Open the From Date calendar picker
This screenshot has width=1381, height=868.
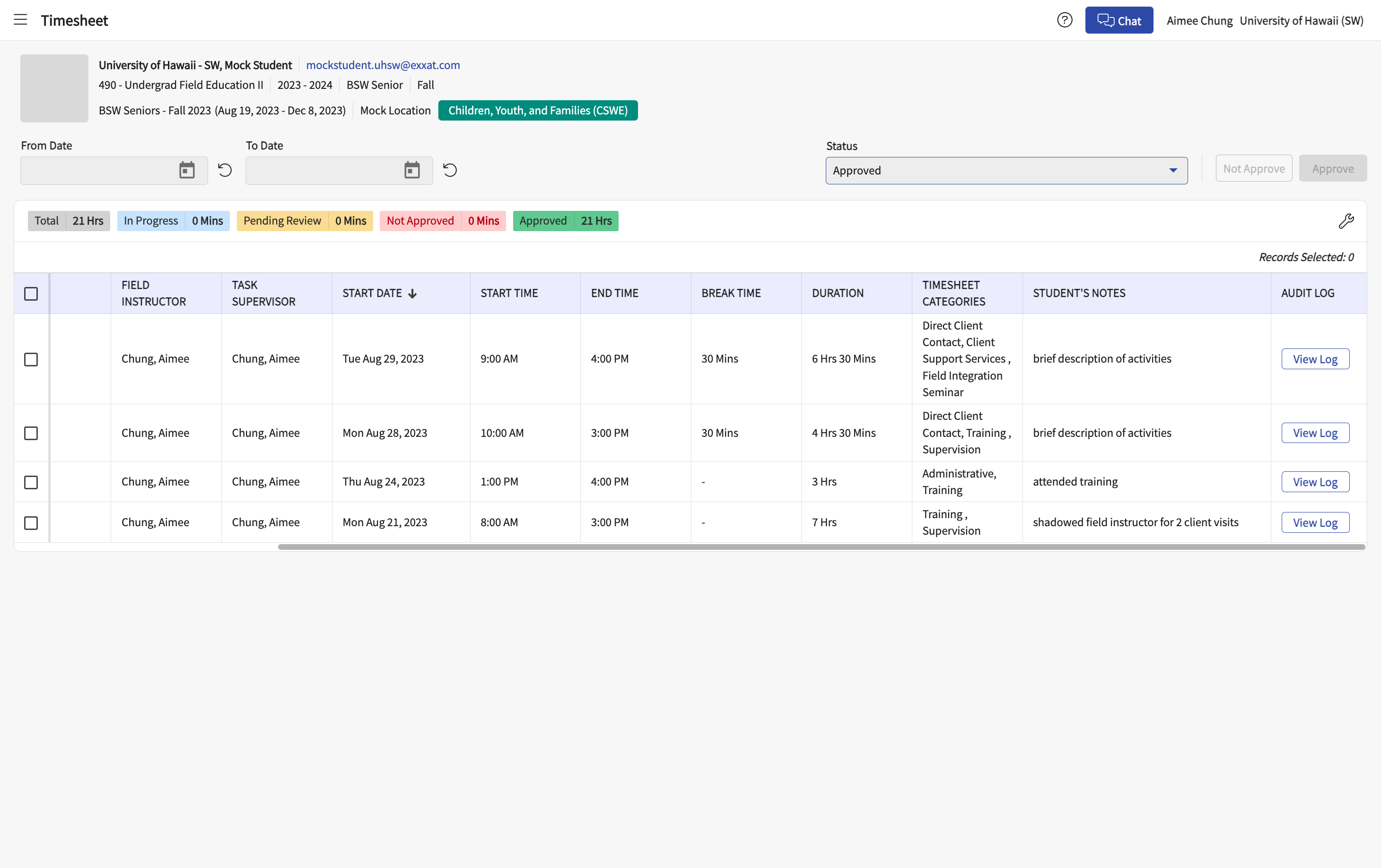[x=187, y=170]
